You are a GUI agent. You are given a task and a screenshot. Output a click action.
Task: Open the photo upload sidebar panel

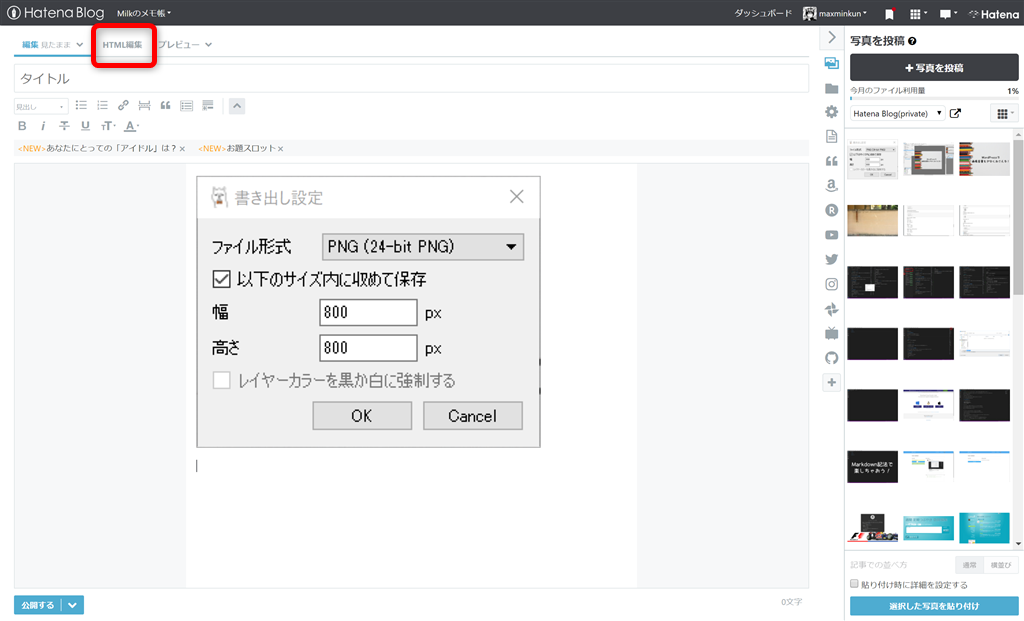point(831,63)
